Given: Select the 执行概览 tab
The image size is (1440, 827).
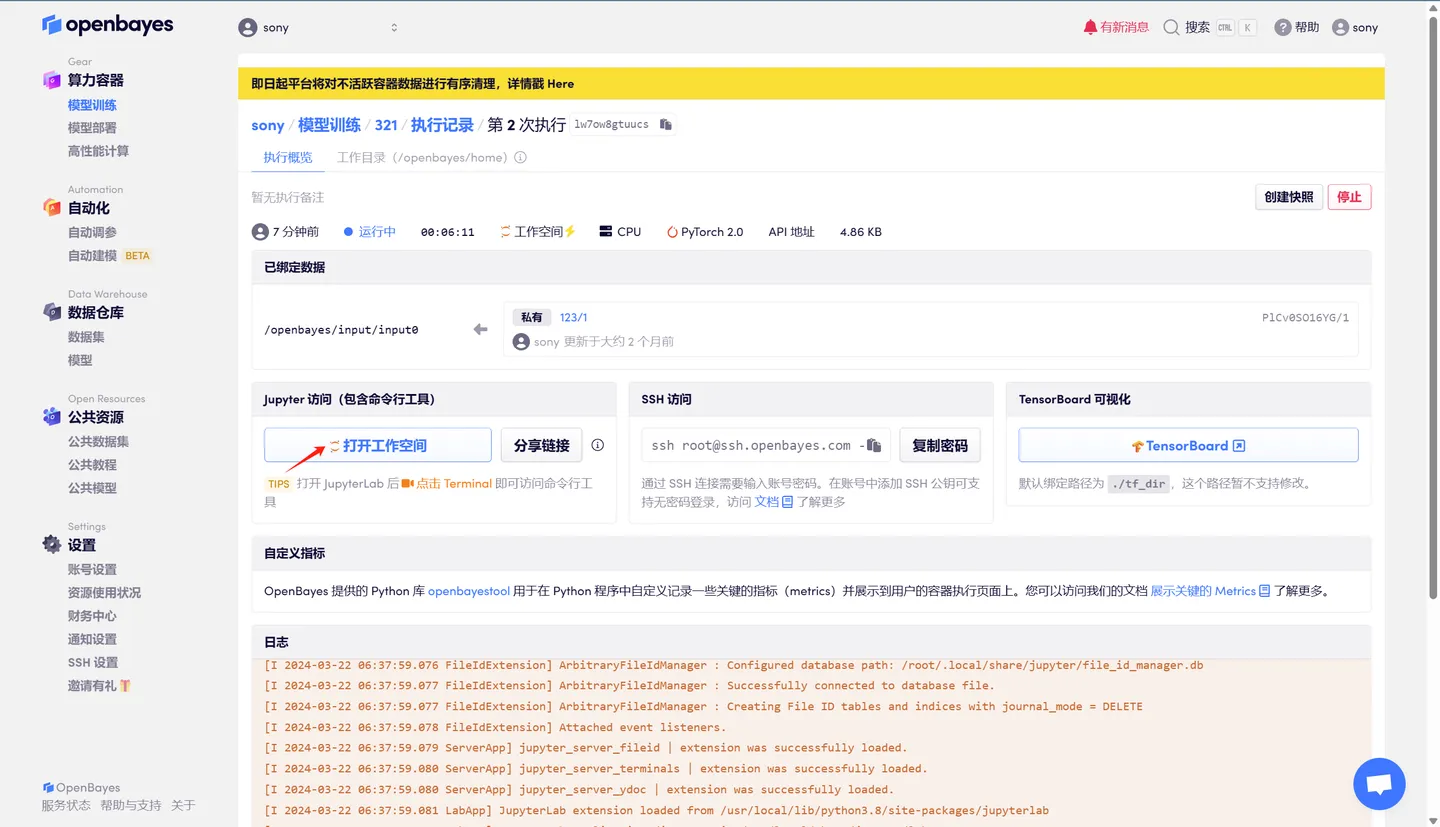Looking at the screenshot, I should click(x=287, y=157).
